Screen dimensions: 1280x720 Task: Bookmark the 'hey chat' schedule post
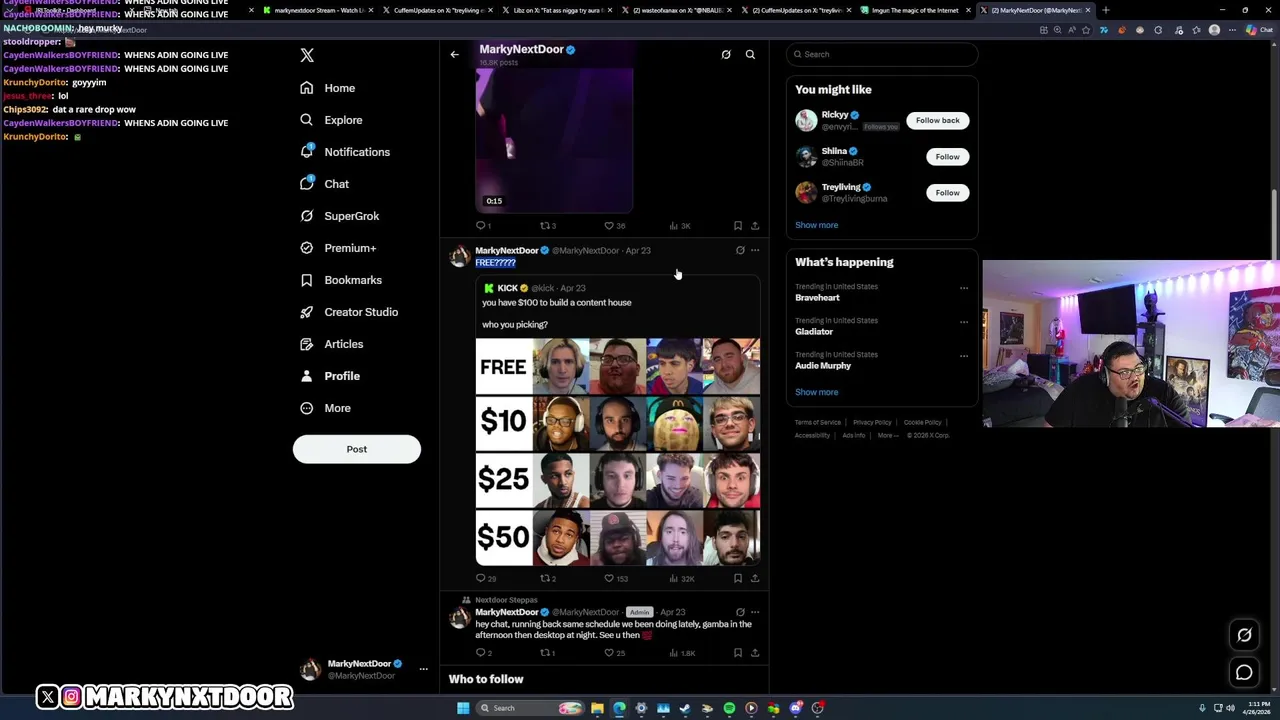point(738,653)
